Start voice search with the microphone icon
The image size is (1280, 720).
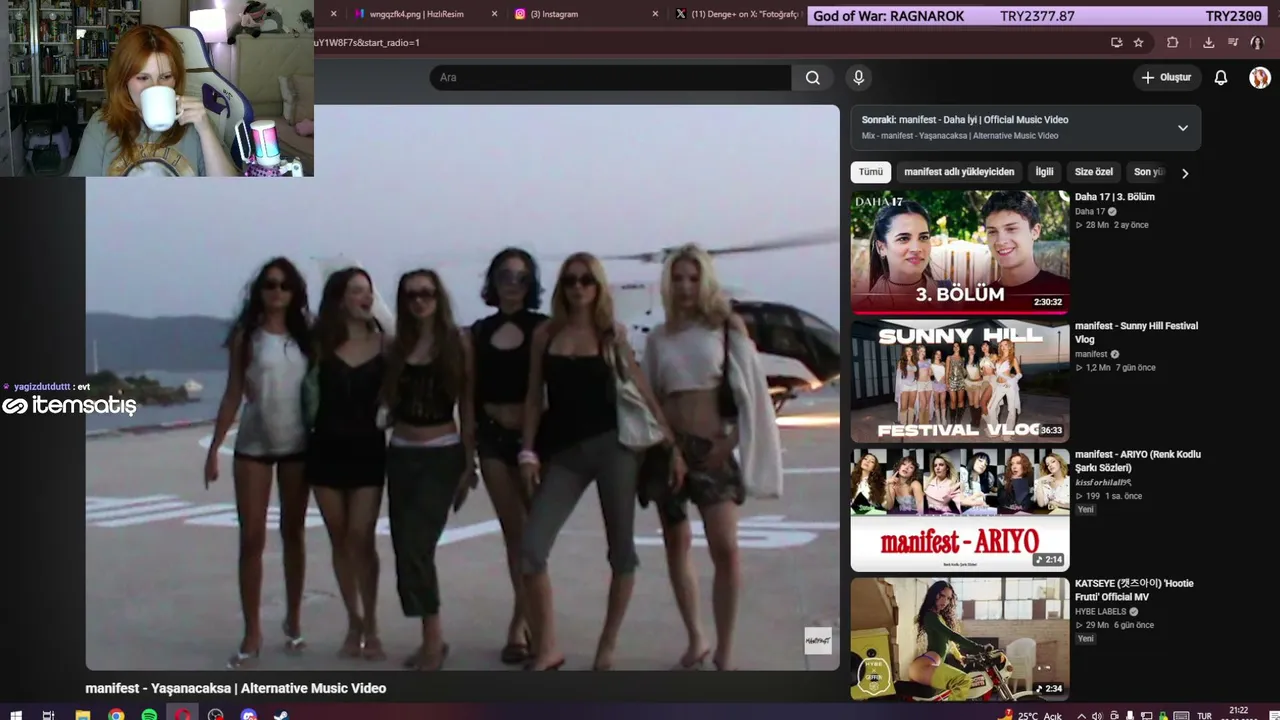pyautogui.click(x=858, y=78)
